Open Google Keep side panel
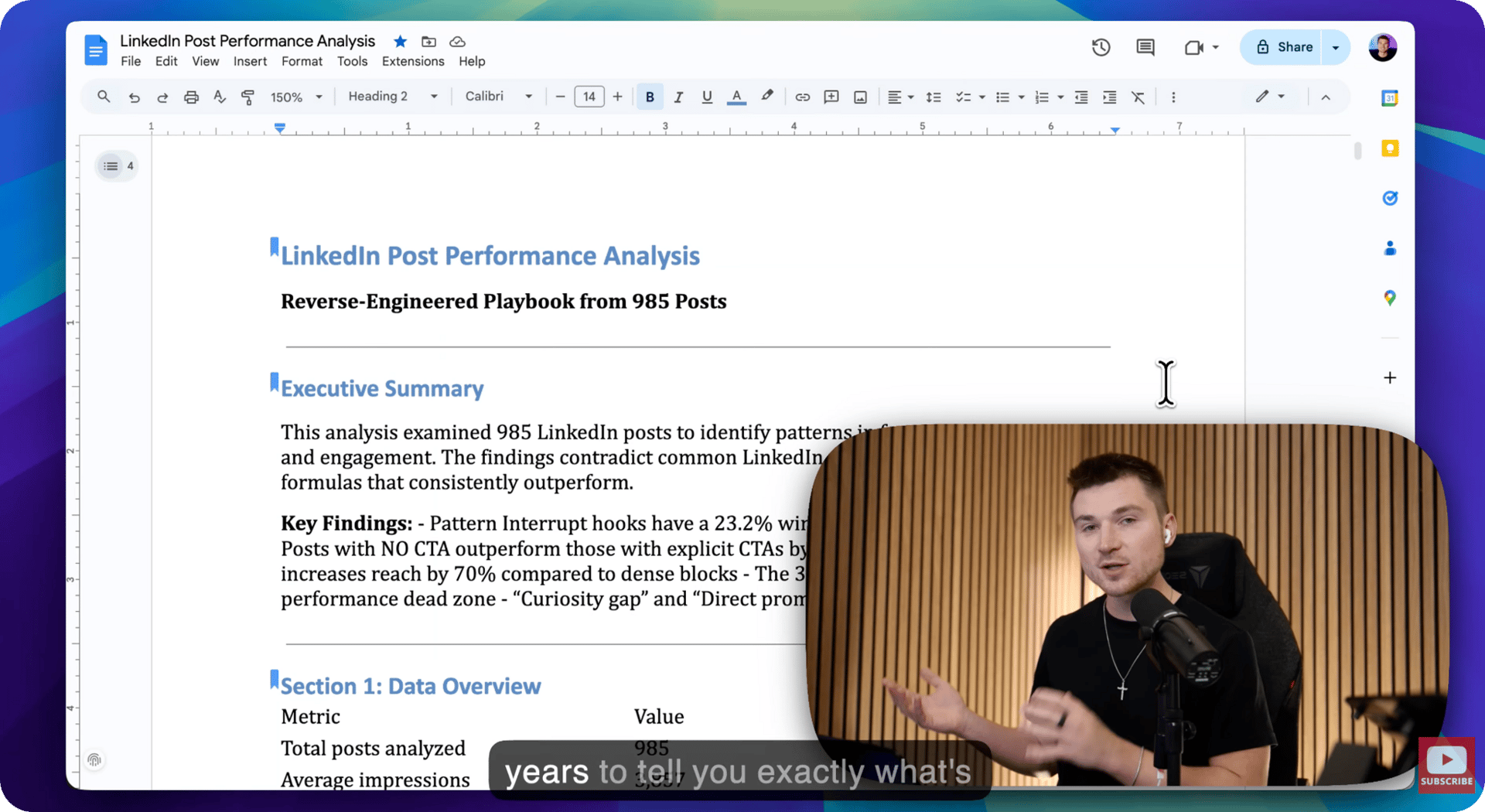This screenshot has height=812, width=1485. coord(1390,148)
